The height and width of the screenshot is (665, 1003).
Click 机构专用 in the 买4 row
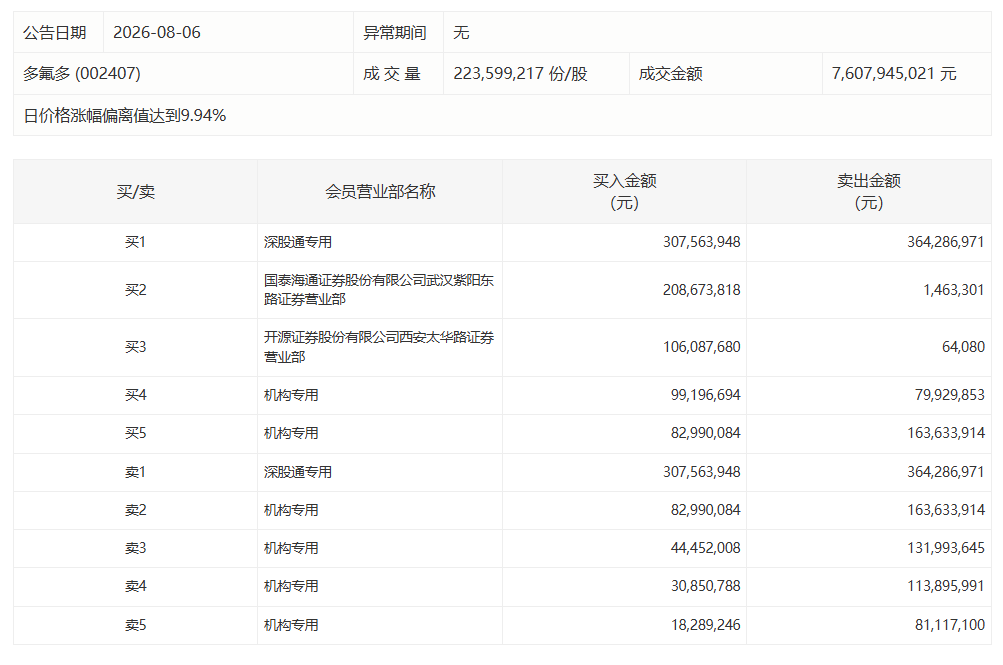(x=291, y=395)
